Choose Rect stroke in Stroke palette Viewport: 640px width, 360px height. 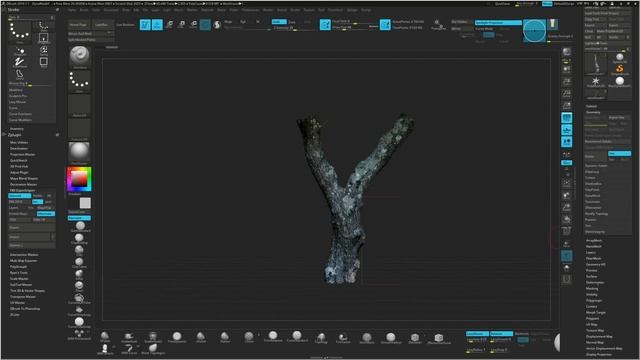44,62
